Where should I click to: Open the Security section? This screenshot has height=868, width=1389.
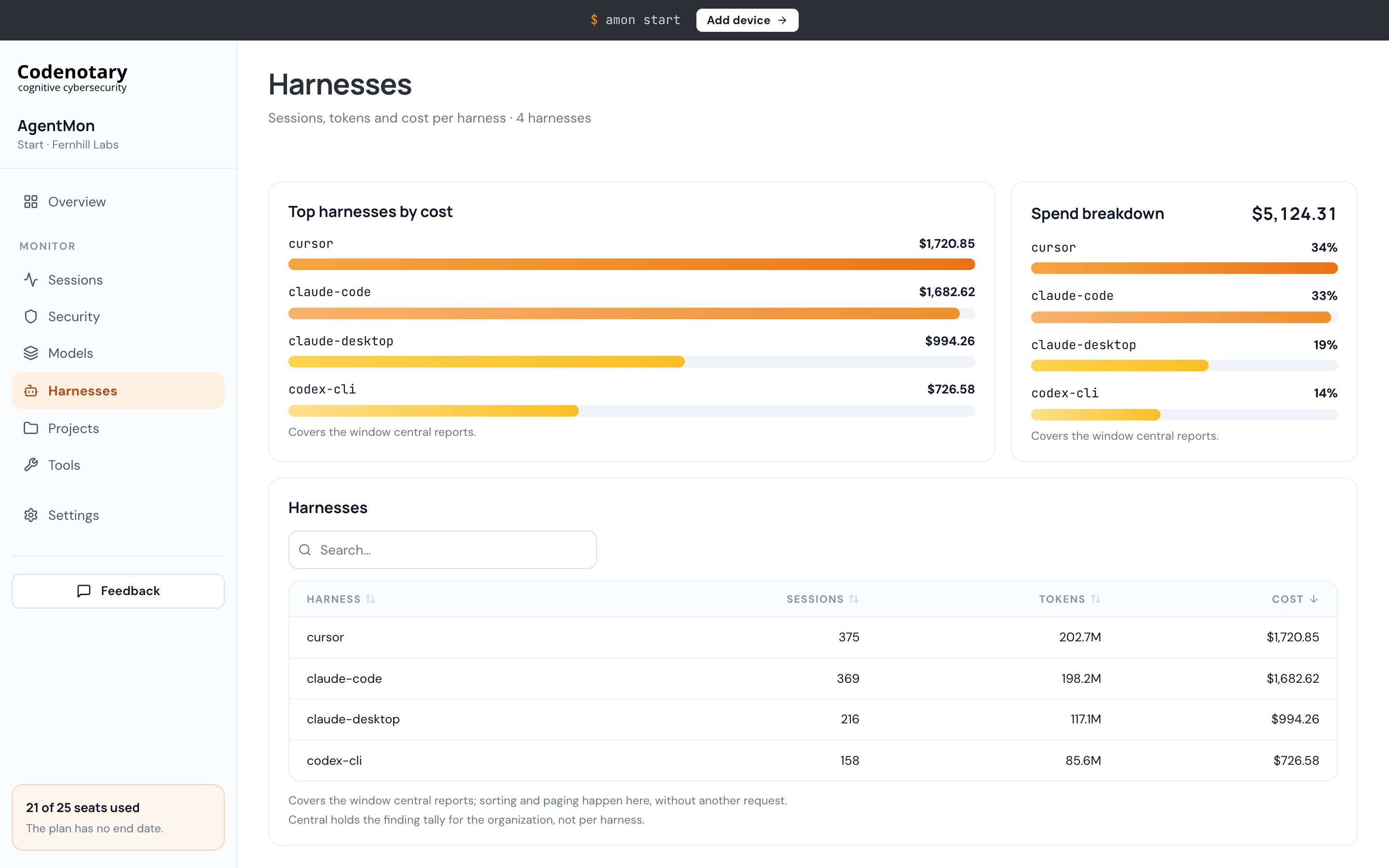(118, 316)
